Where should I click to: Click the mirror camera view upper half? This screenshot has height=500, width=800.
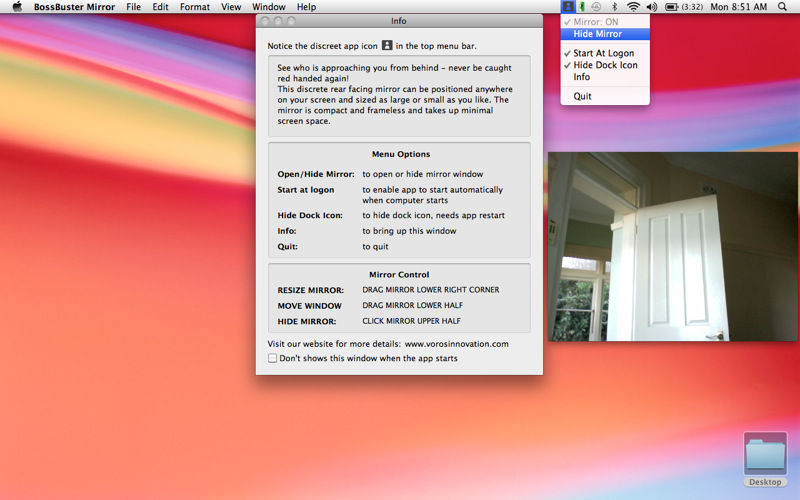[672, 199]
